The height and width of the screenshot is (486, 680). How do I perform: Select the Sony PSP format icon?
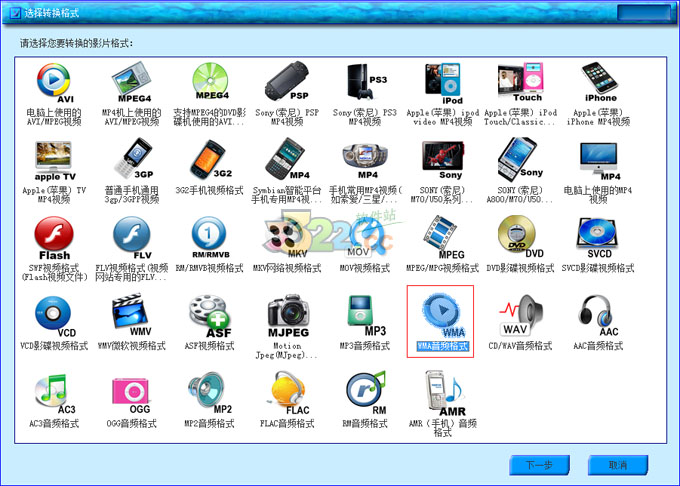point(287,82)
